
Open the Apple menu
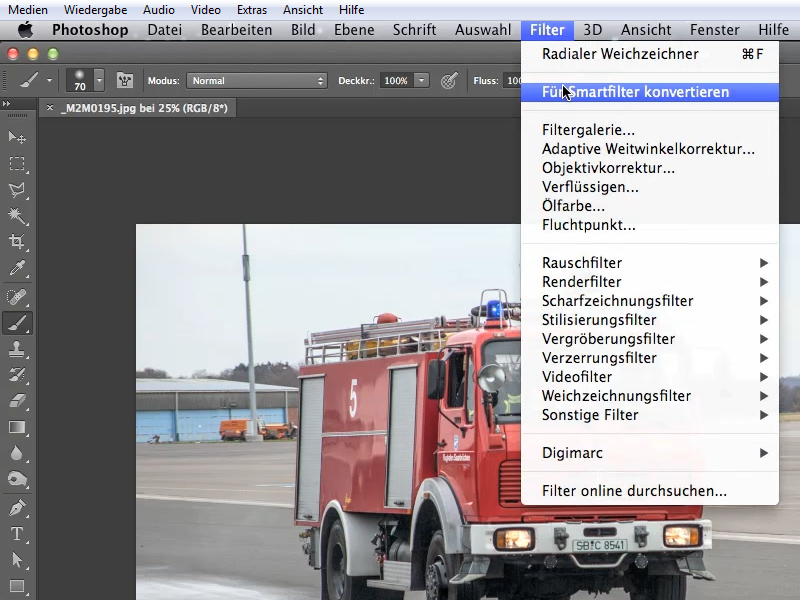pyautogui.click(x=25, y=30)
